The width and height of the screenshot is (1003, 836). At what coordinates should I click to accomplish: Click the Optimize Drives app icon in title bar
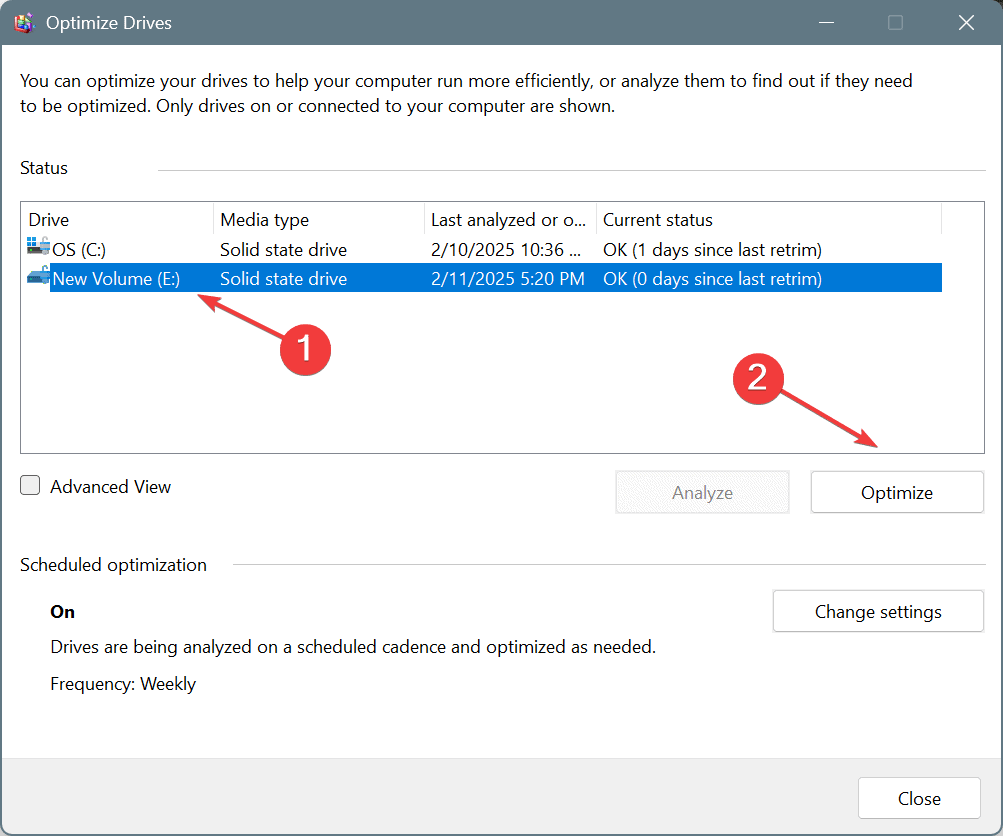pyautogui.click(x=23, y=23)
